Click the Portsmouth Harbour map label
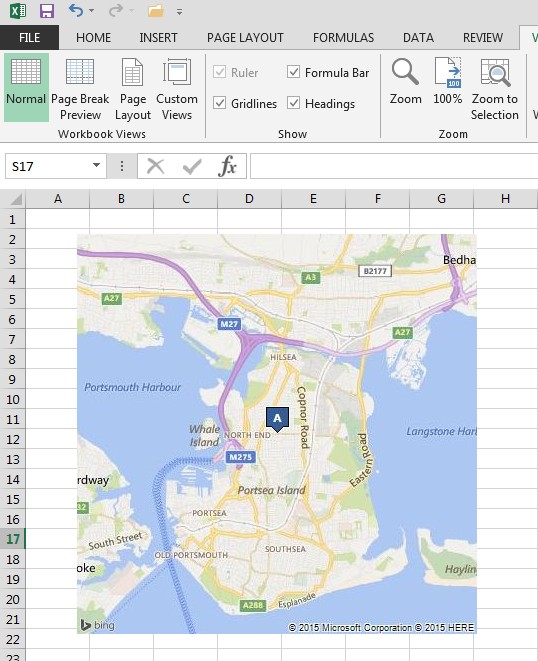The height and width of the screenshot is (661, 538). click(132, 387)
